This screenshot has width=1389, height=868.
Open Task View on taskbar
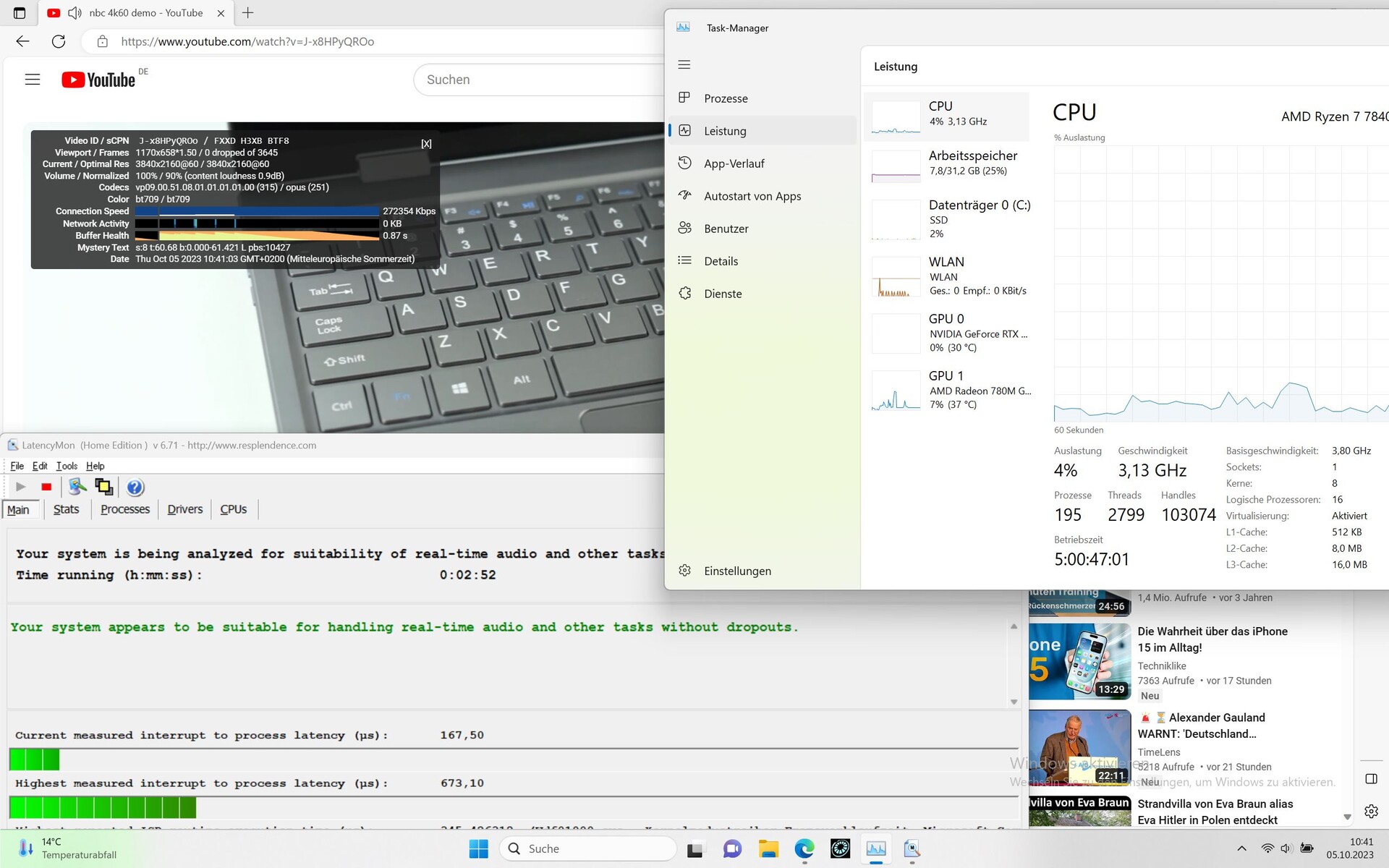tap(695, 848)
